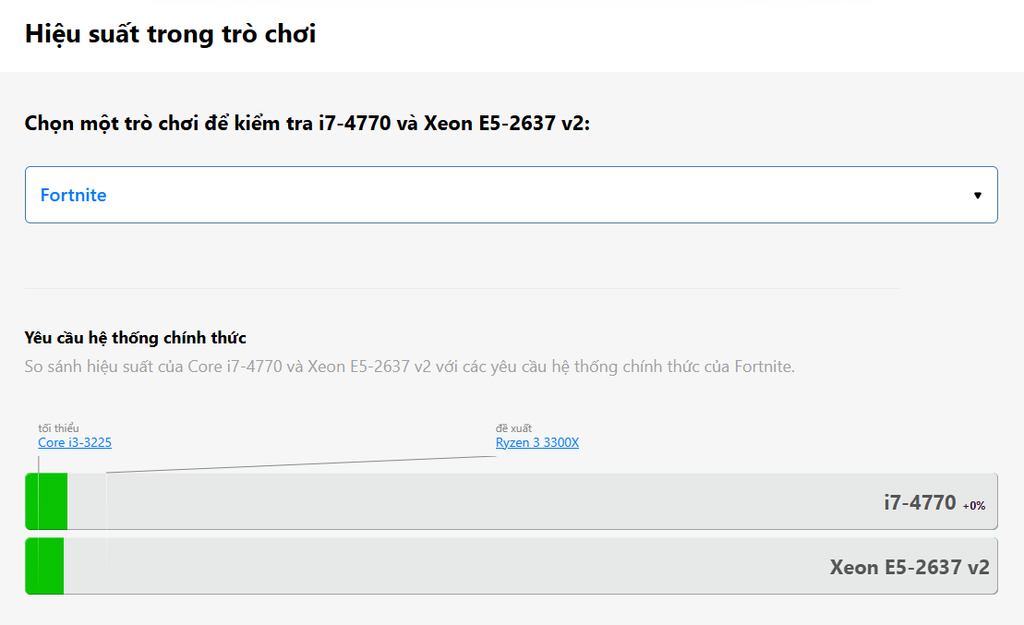The image size is (1024, 625).
Task: Open the Fortnite game selection dropdown
Action: pos(511,195)
